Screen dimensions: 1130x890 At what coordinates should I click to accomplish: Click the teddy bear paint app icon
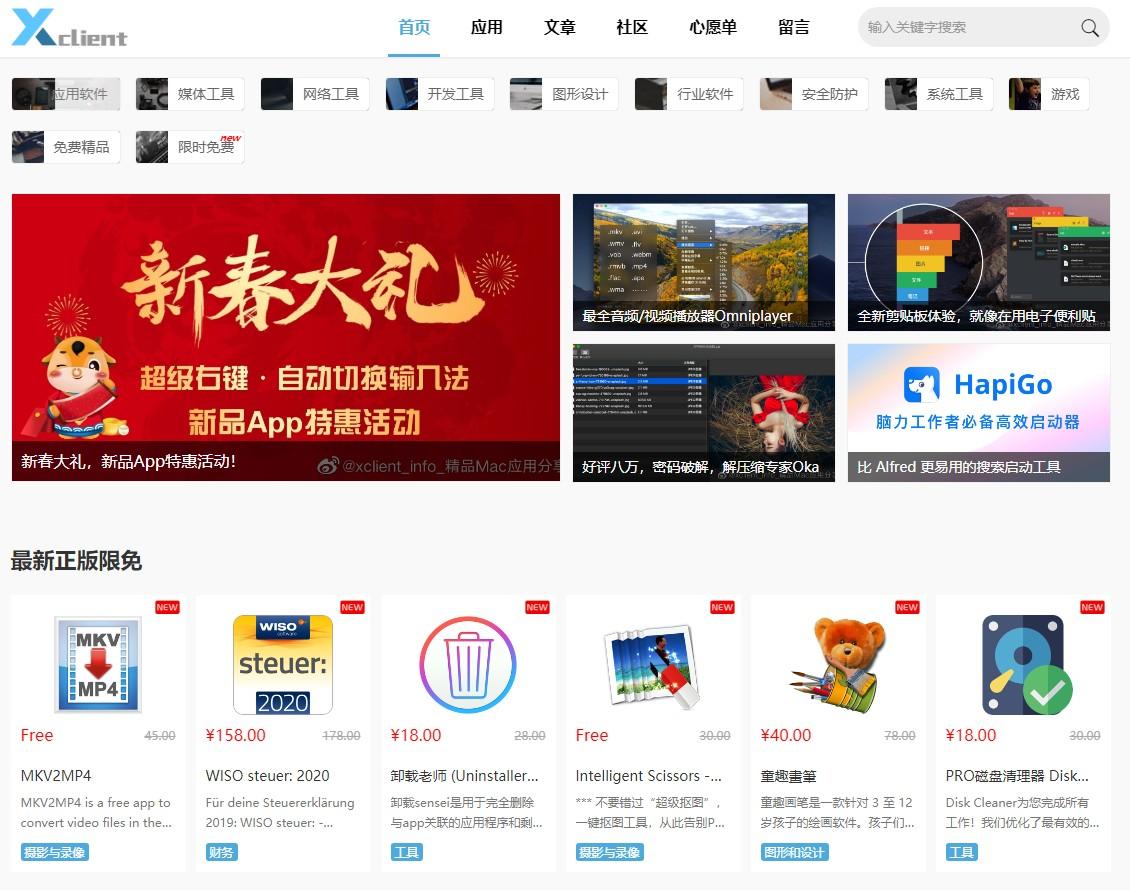[837, 665]
